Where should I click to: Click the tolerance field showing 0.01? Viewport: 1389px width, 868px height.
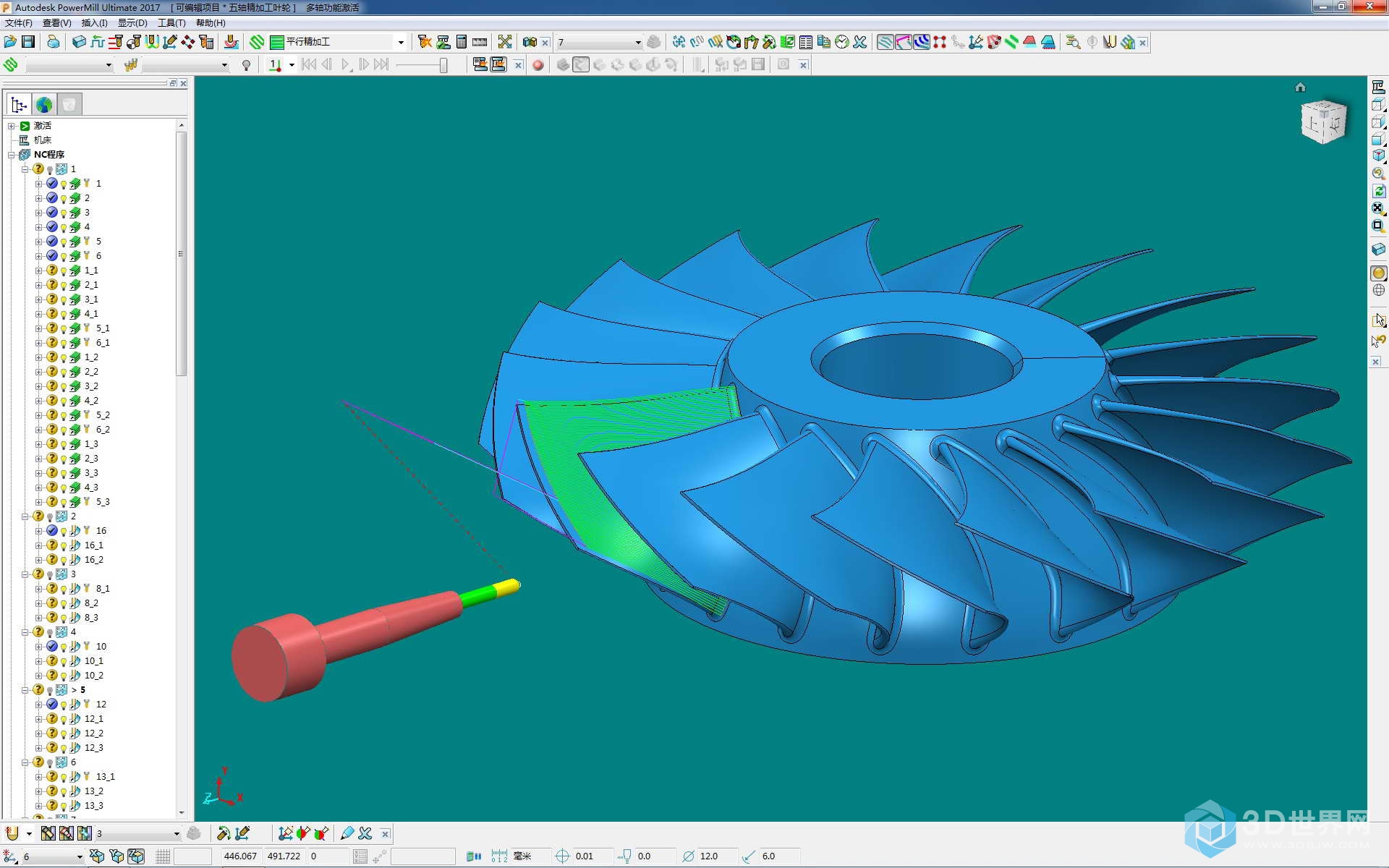[x=592, y=856]
